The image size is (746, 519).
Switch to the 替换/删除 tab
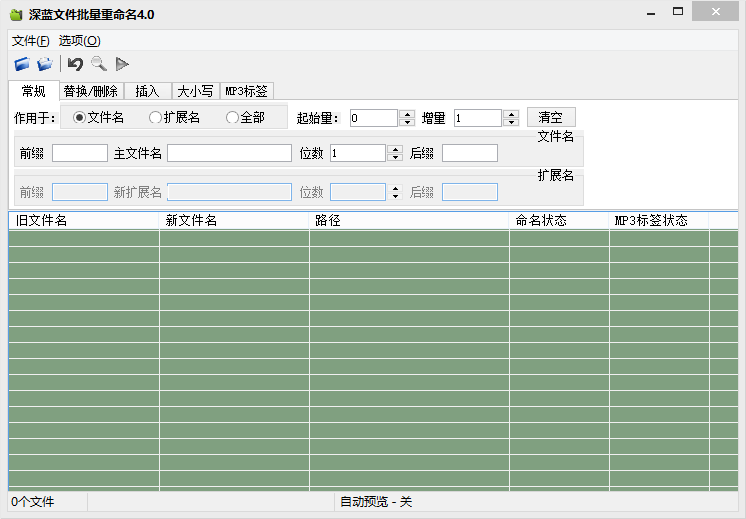click(91, 91)
